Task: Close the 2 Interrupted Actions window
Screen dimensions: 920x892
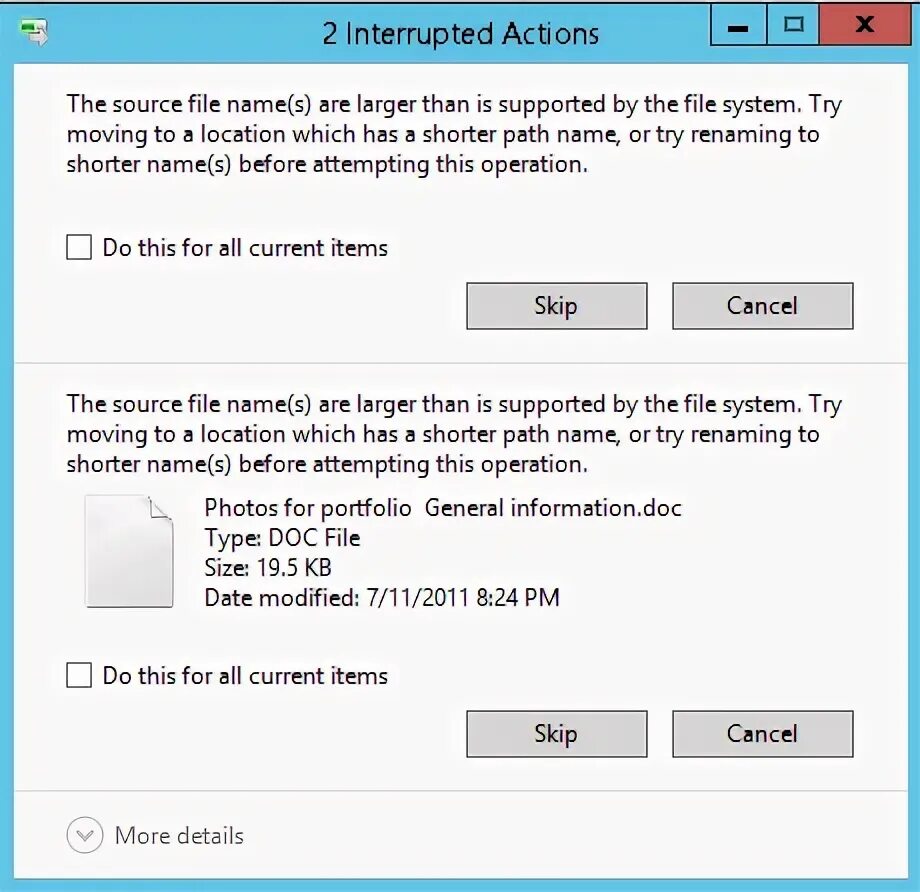Action: click(x=865, y=26)
